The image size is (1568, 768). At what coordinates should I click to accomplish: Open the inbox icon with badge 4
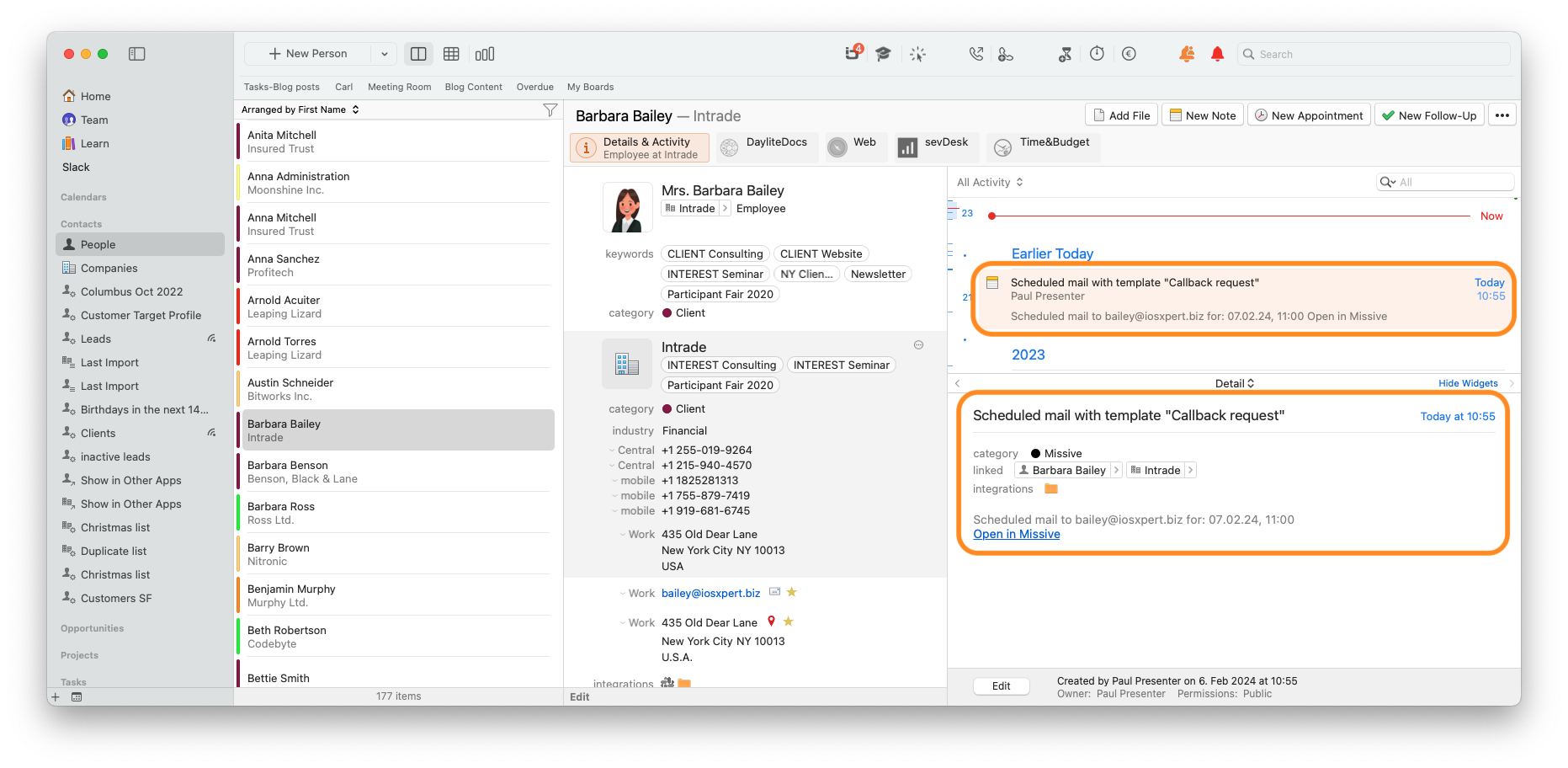click(x=853, y=53)
